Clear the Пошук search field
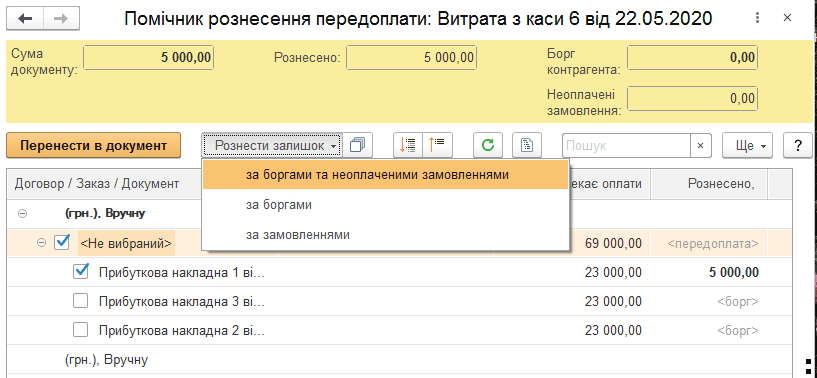Image resolution: width=817 pixels, height=378 pixels. pos(701,145)
